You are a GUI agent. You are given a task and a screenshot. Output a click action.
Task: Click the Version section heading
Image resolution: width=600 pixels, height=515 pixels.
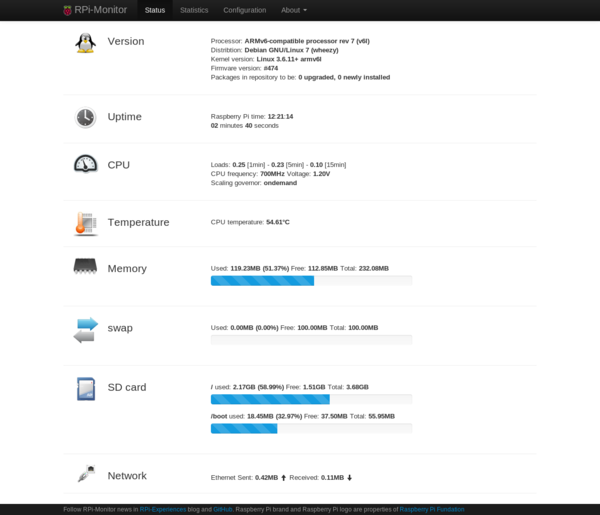point(126,41)
